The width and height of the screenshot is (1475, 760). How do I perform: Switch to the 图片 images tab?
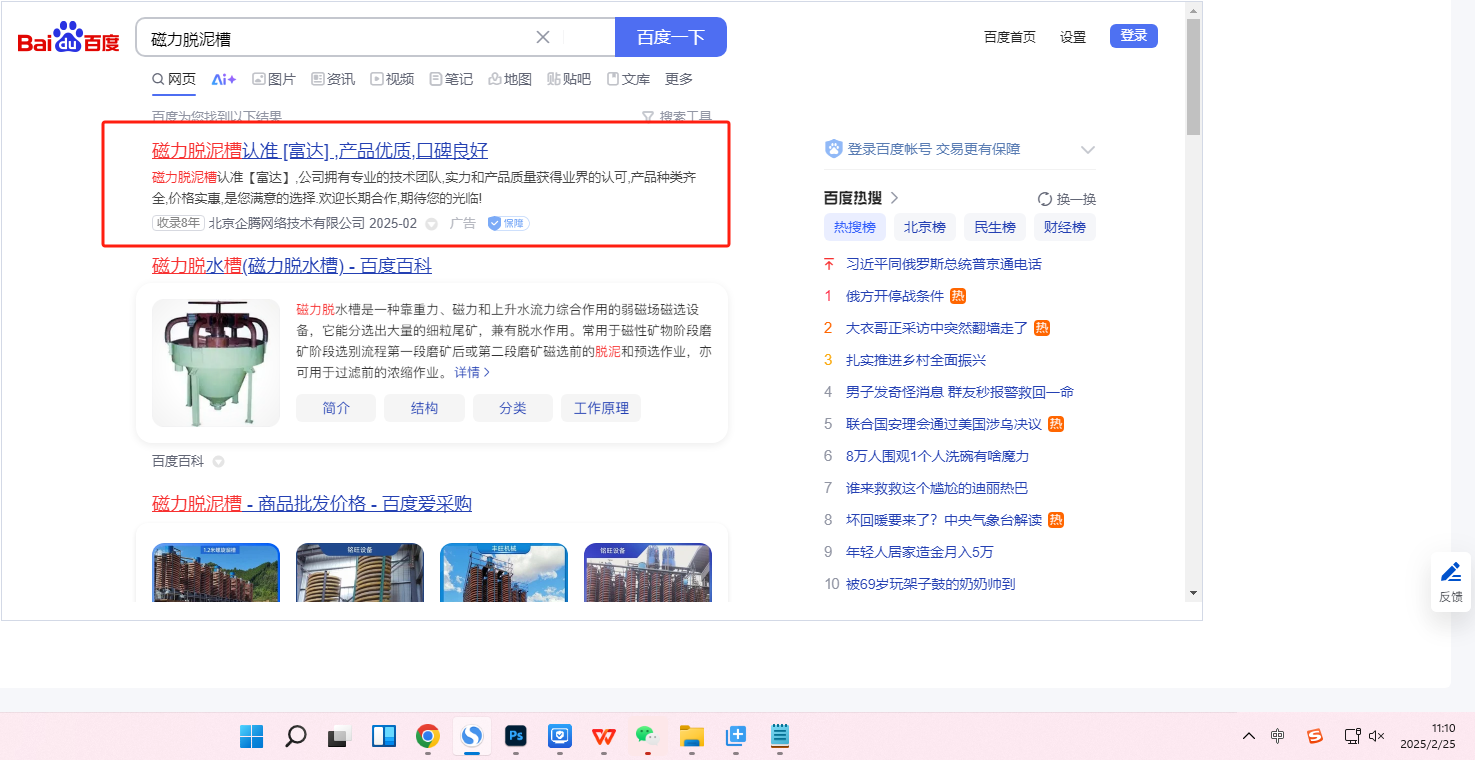click(273, 79)
